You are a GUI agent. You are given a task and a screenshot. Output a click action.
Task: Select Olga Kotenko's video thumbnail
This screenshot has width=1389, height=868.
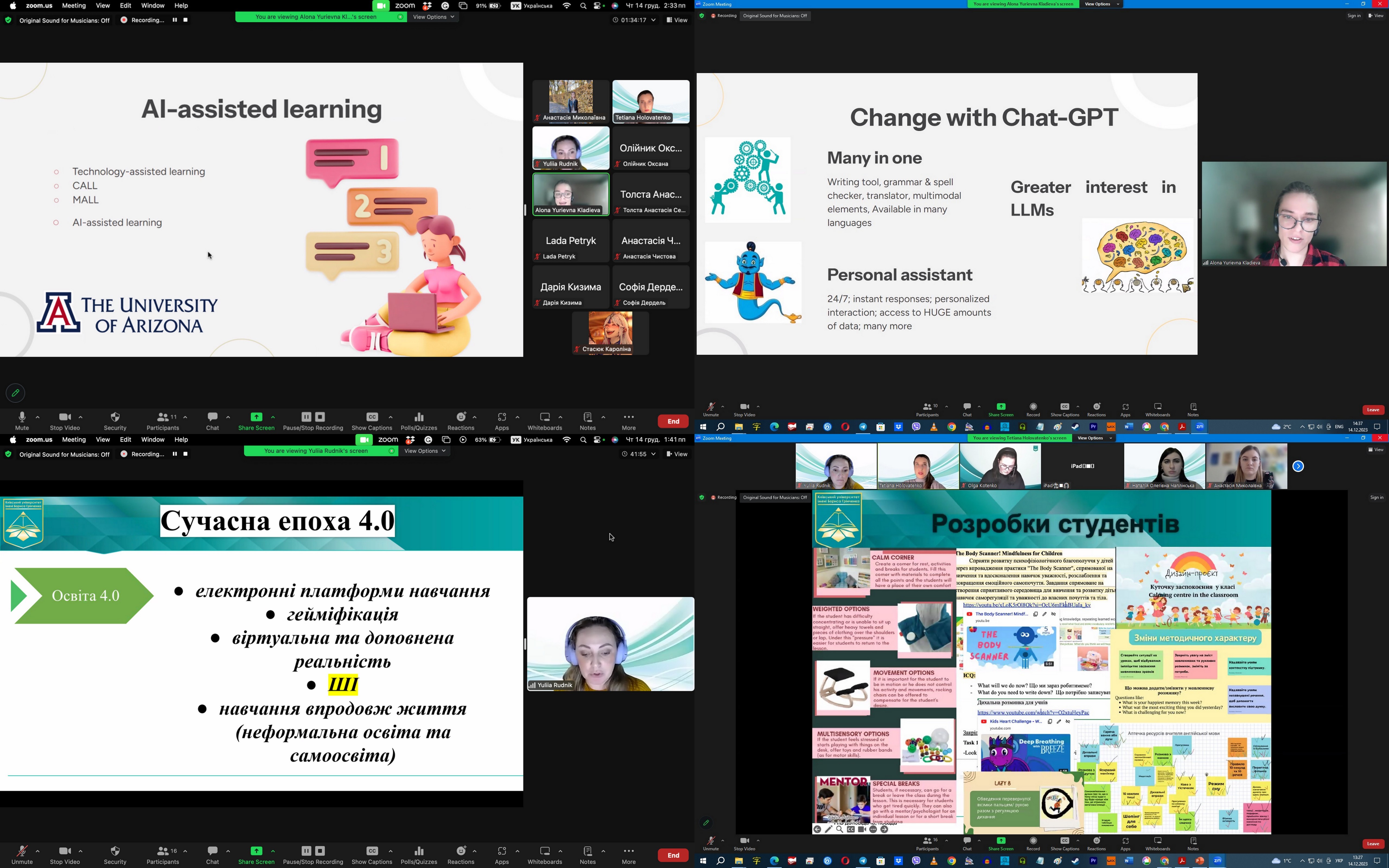(x=1000, y=466)
